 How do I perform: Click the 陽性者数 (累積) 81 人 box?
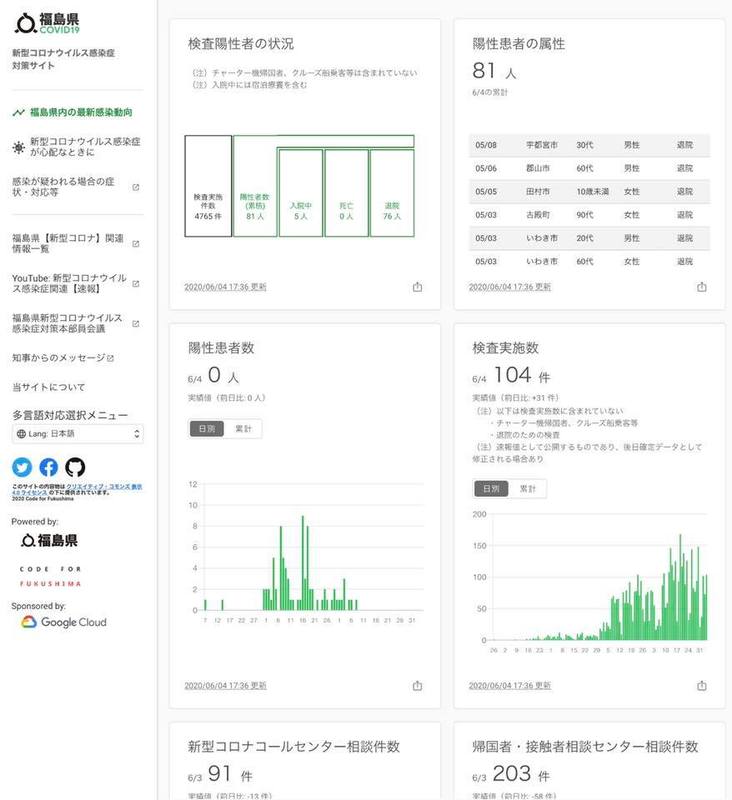[255, 186]
